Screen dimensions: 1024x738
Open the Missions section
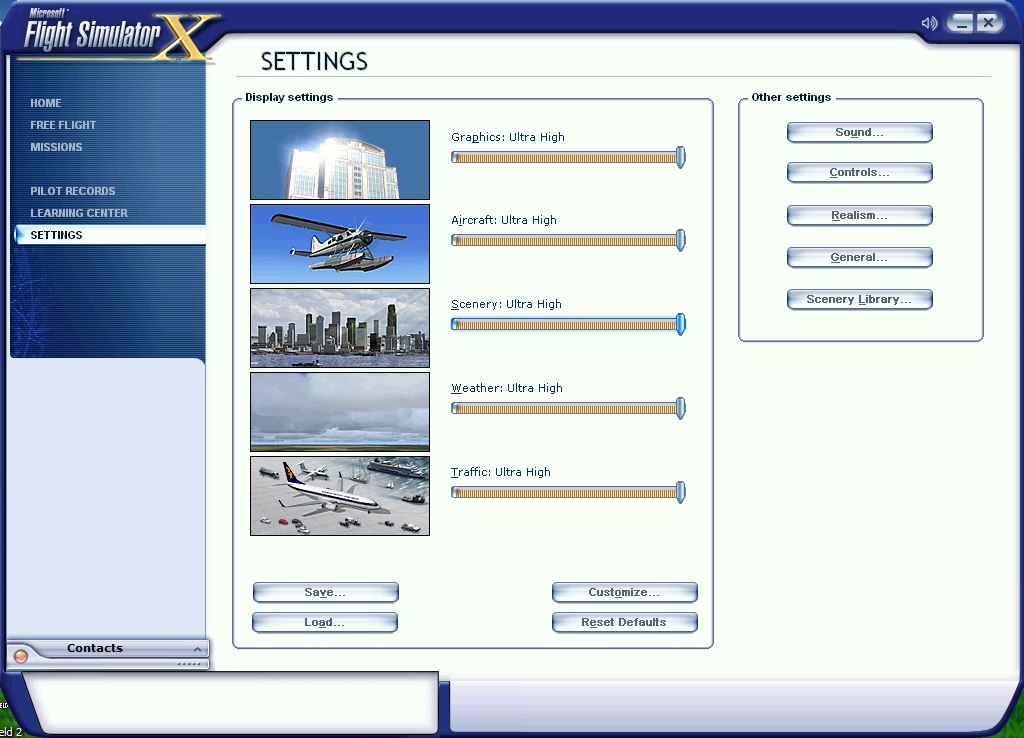[56, 147]
